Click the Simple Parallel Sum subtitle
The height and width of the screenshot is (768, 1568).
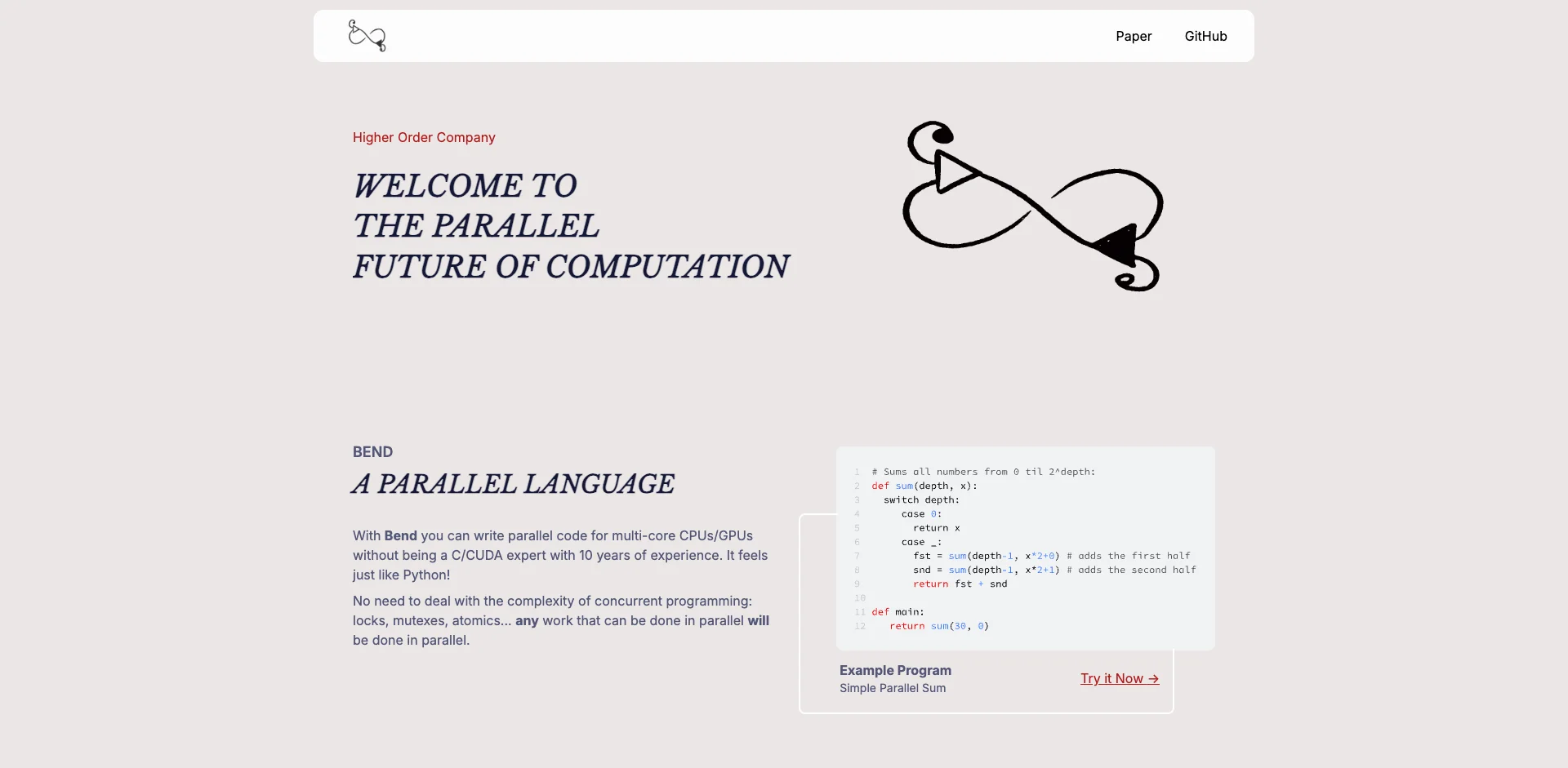[x=893, y=688]
